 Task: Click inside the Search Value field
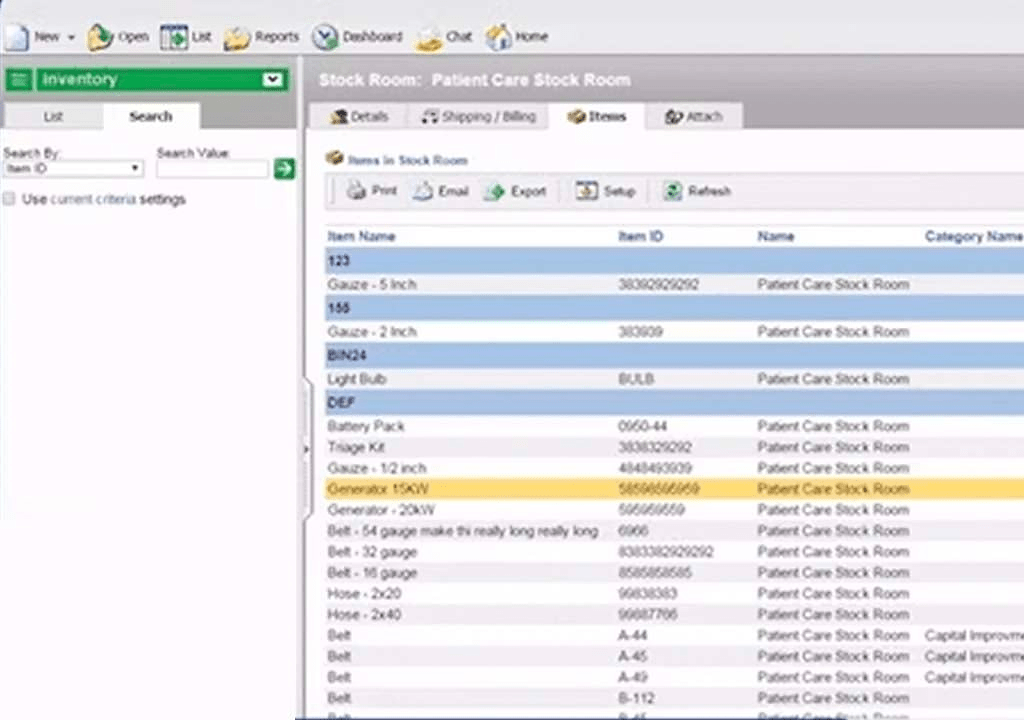[x=210, y=168]
